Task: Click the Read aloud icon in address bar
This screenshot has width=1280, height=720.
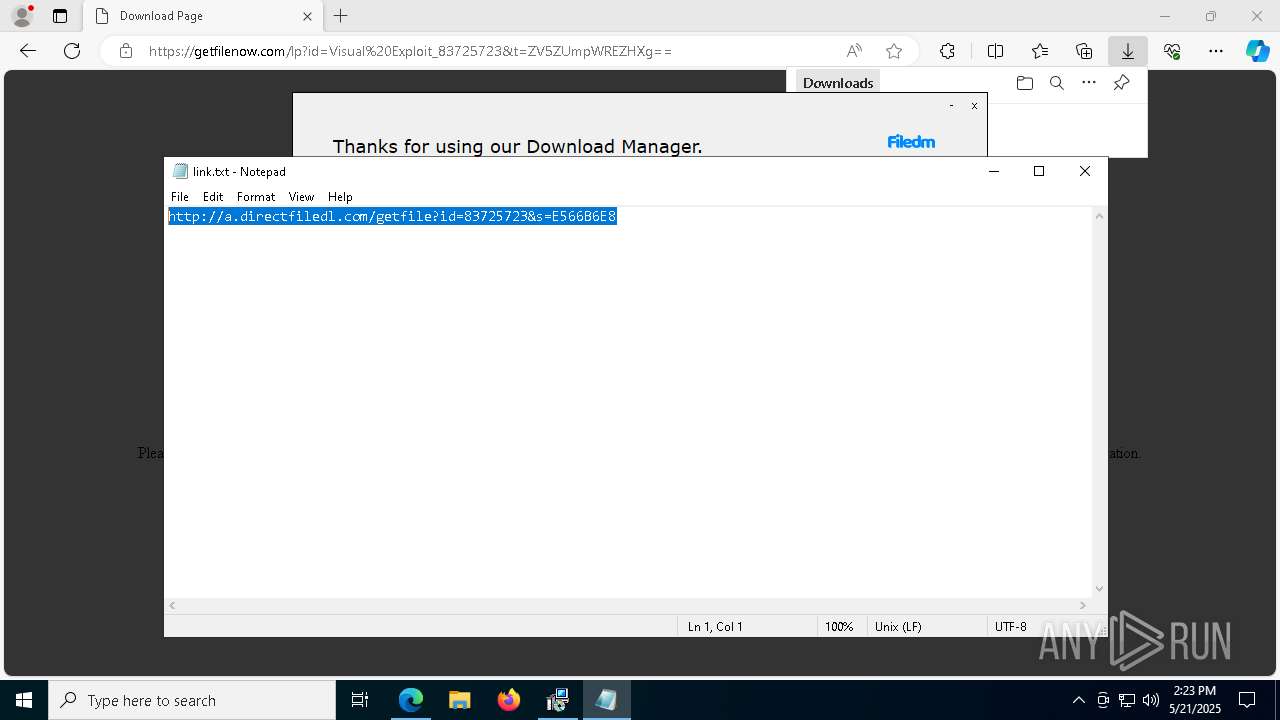Action: [x=854, y=51]
